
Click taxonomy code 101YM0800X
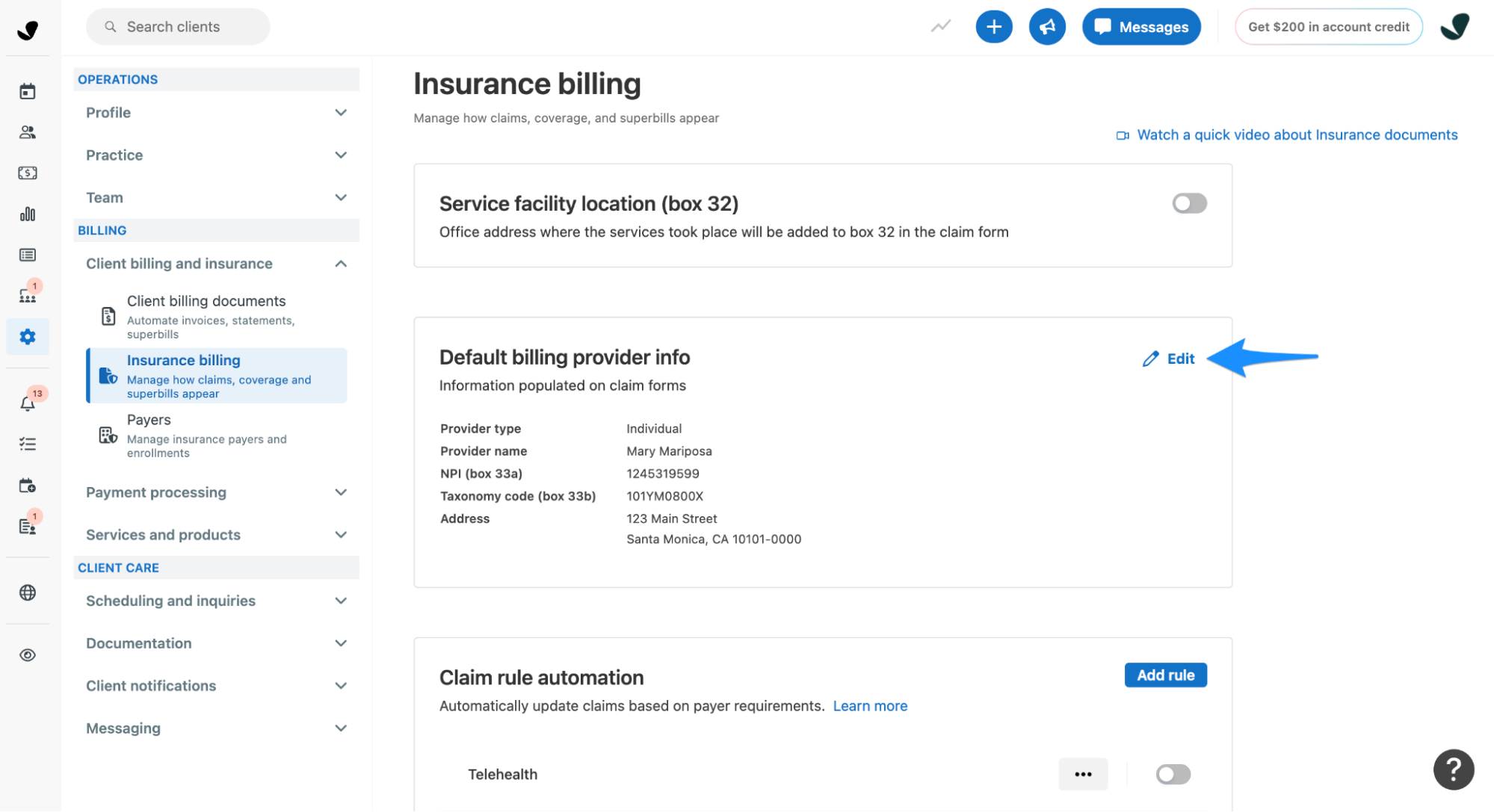(x=664, y=496)
